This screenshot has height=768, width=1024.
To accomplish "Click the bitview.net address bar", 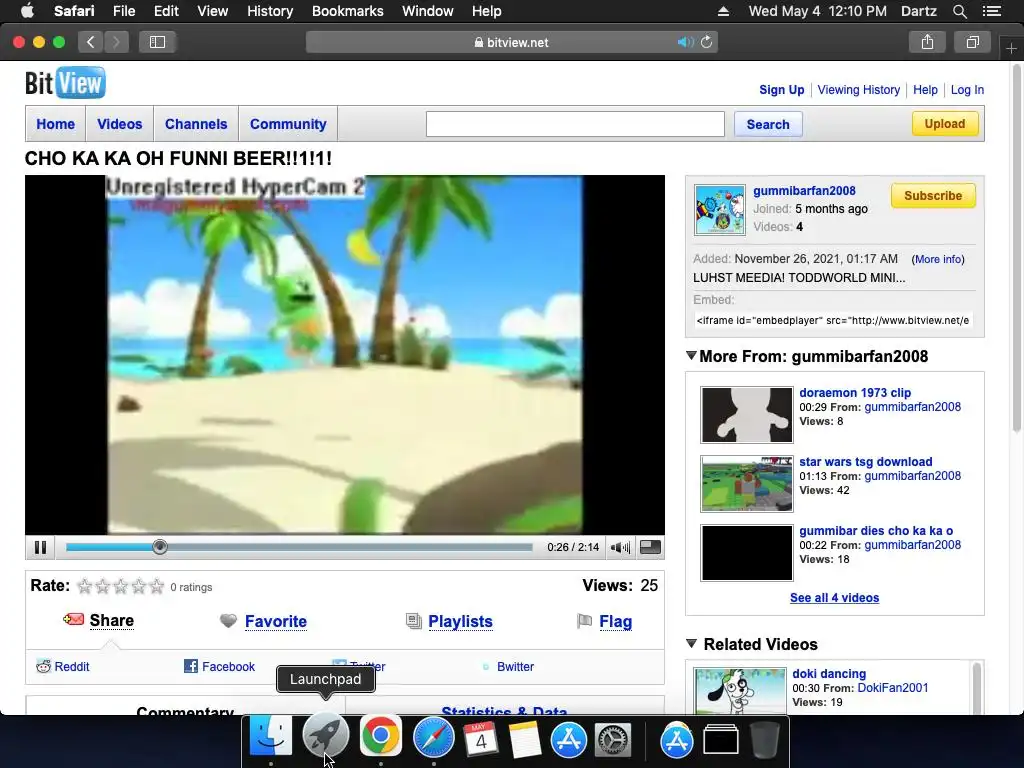I will [511, 42].
